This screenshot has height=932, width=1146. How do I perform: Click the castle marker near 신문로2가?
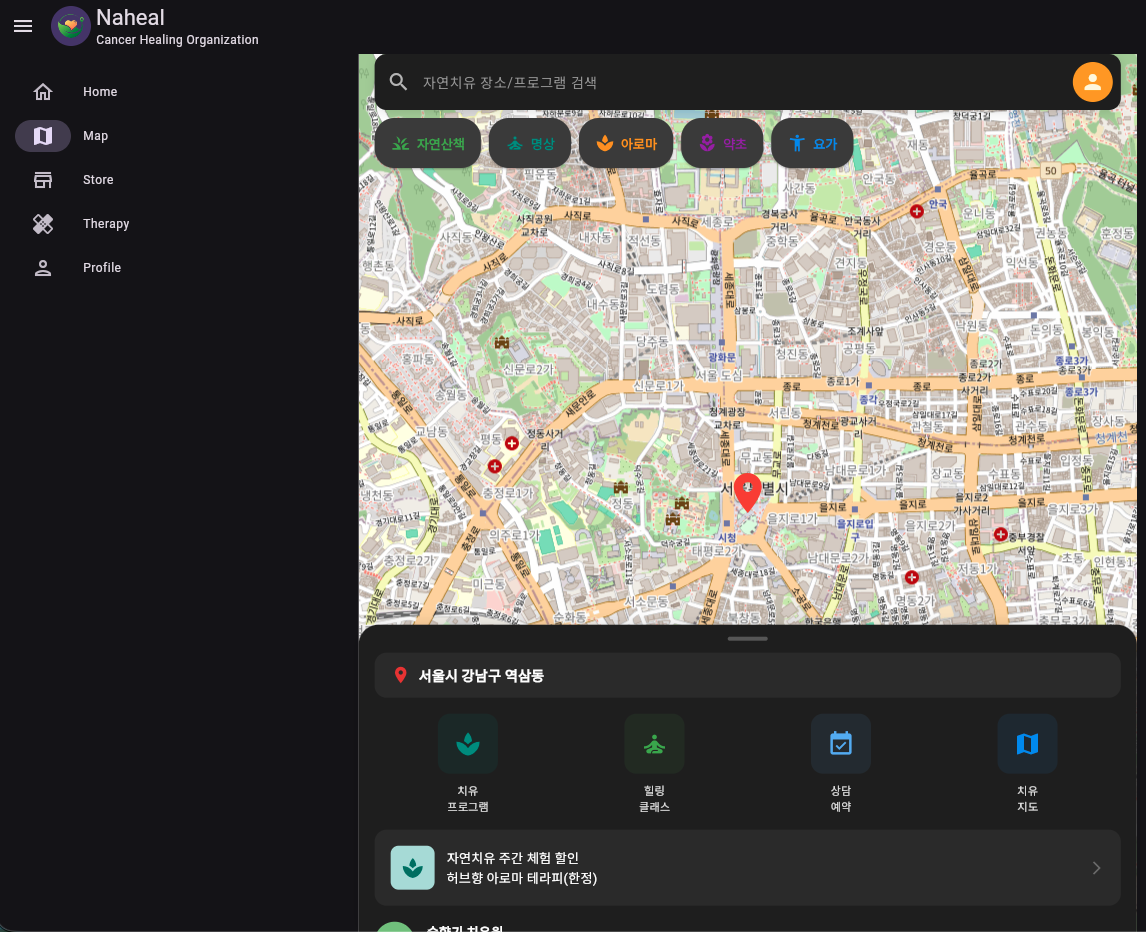tap(501, 342)
